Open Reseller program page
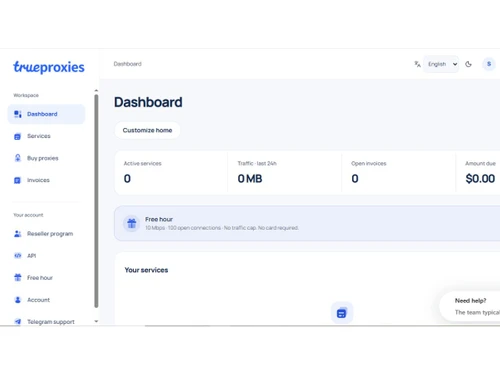The image size is (500, 375). tap(46, 234)
